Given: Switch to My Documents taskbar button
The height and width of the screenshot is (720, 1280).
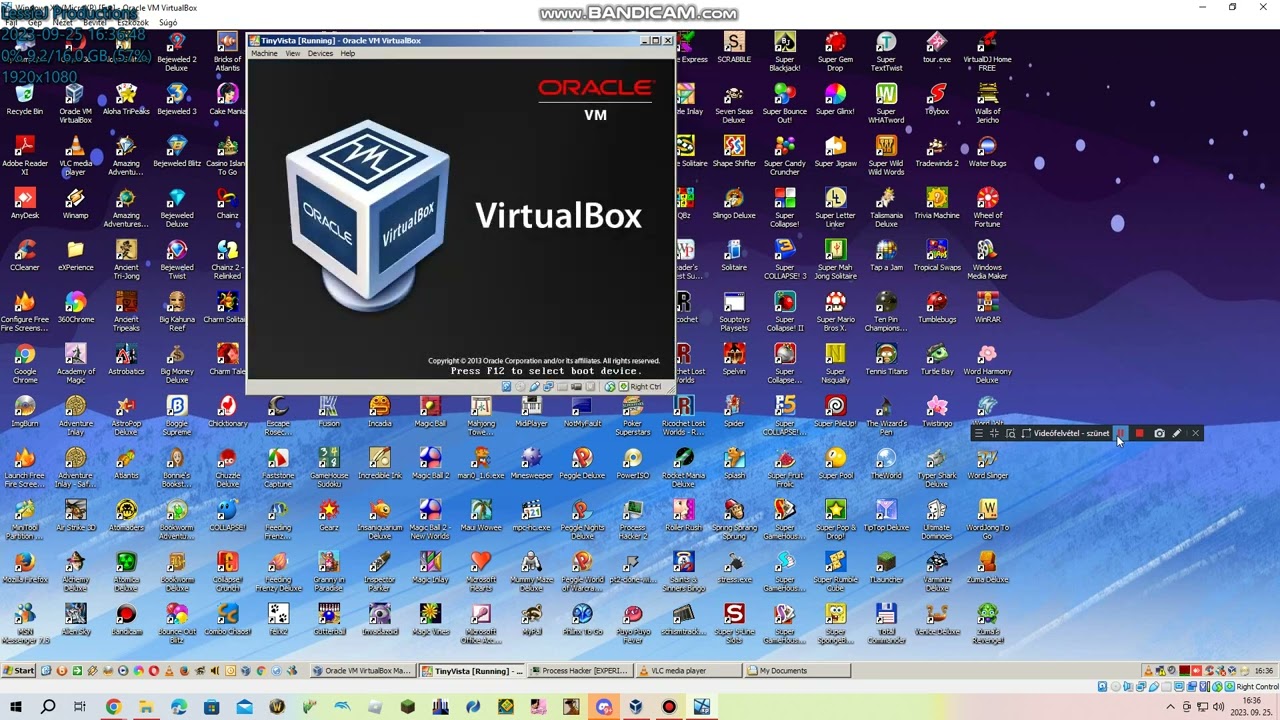Looking at the screenshot, I should click(798, 671).
